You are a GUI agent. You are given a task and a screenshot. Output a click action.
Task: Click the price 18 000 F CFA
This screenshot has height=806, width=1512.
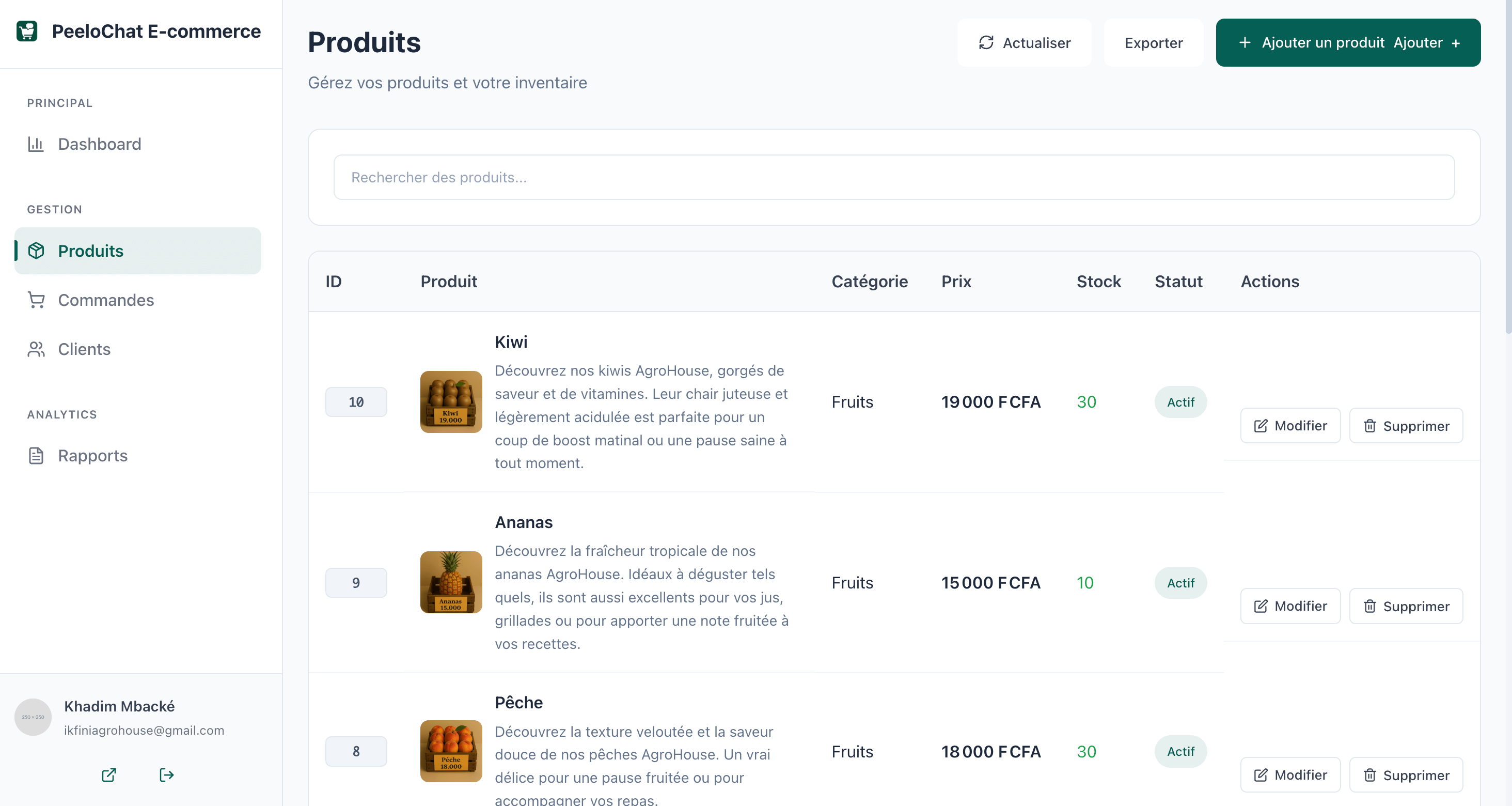point(991,751)
